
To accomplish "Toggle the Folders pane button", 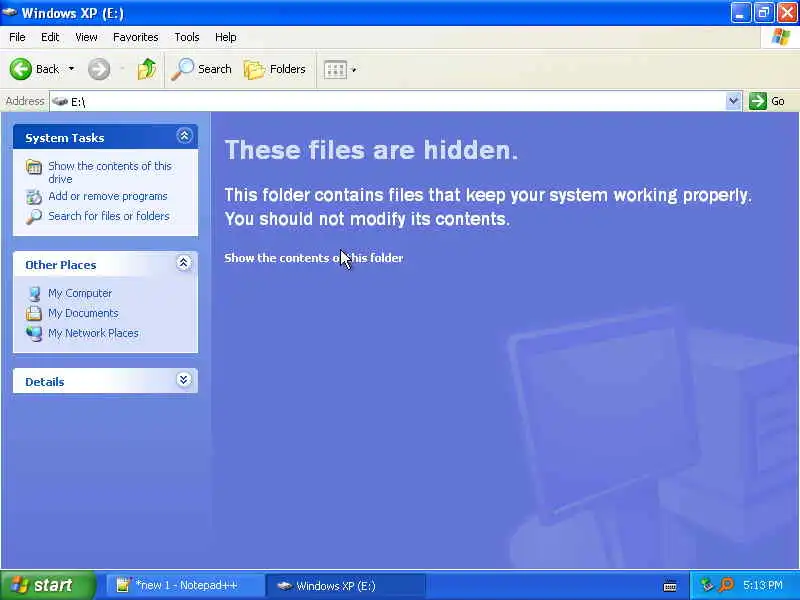I will tap(274, 69).
